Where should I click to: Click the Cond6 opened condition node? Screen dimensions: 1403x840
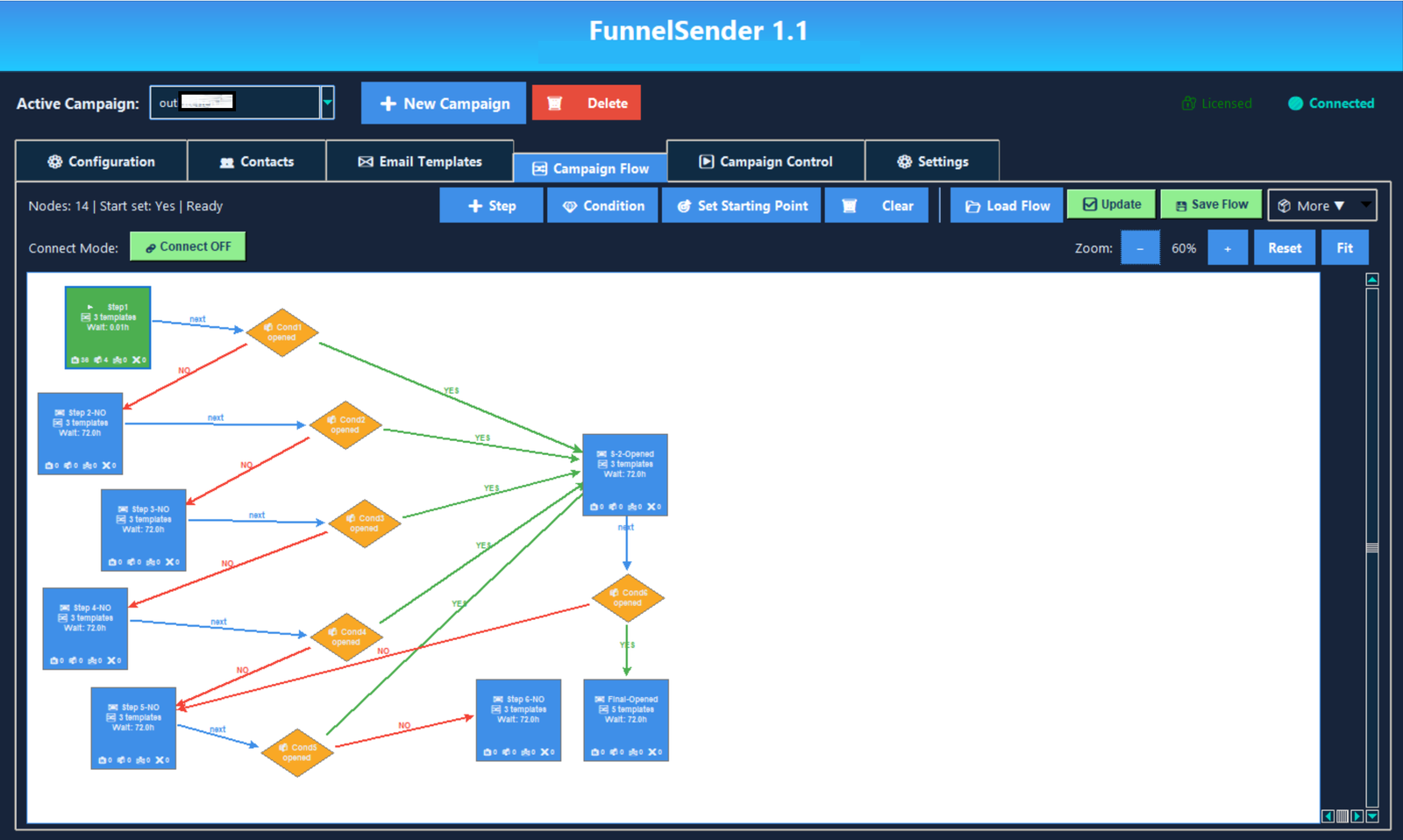628,598
